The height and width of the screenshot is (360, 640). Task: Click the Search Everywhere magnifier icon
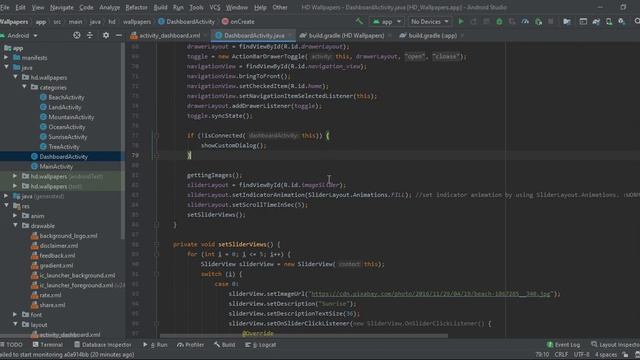coord(637,22)
